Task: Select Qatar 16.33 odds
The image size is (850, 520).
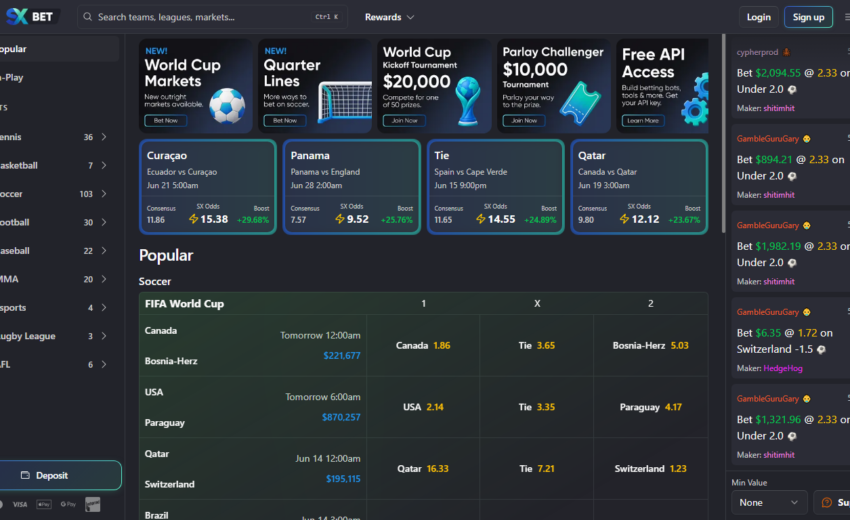Action: [x=423, y=468]
